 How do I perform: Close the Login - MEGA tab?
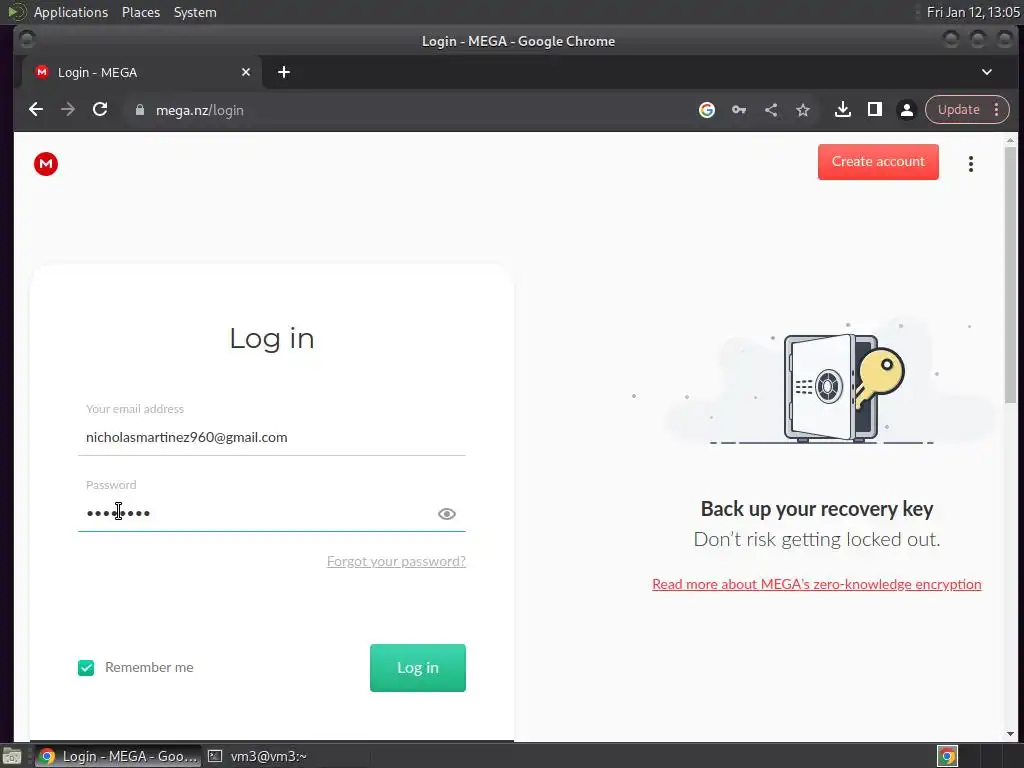pyautogui.click(x=246, y=72)
